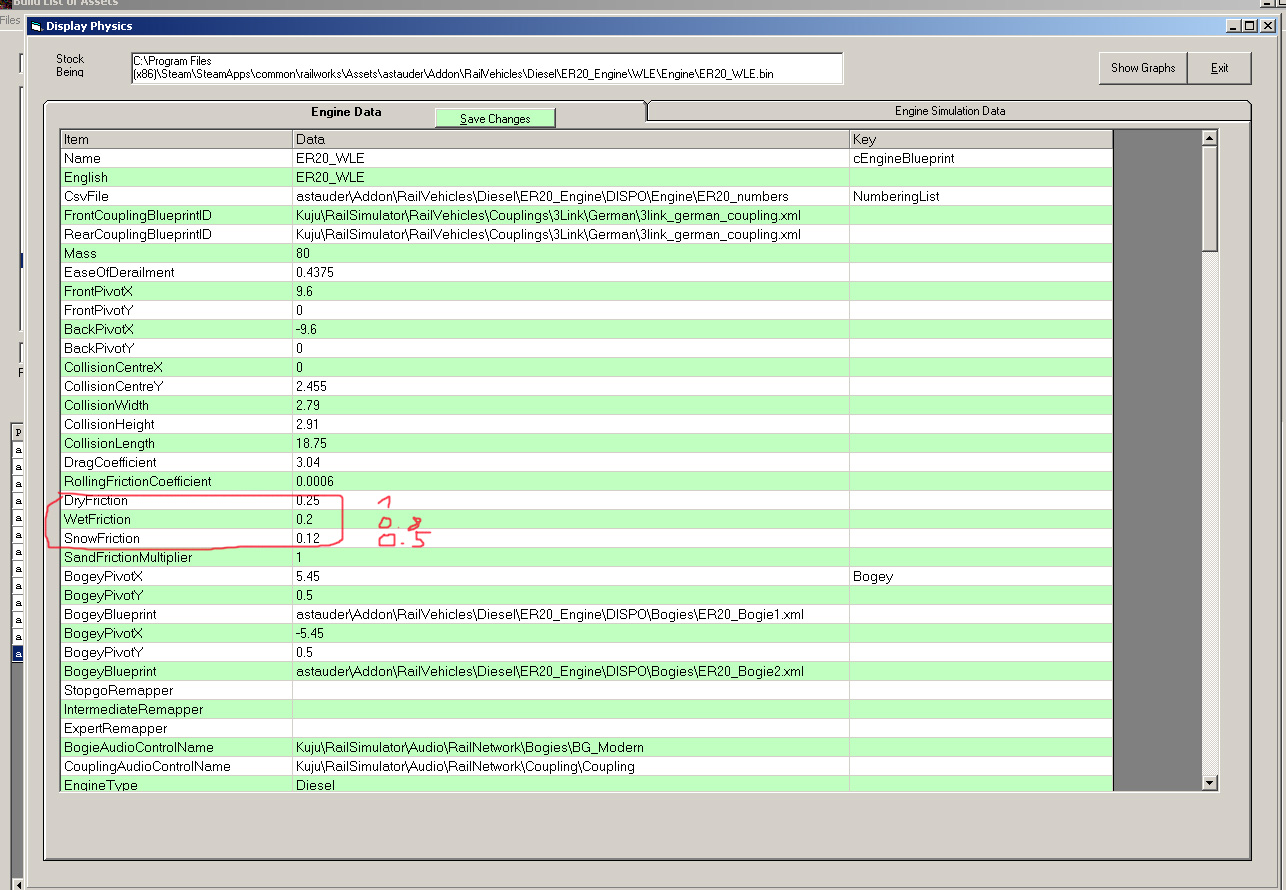
Task: Click the Key column header
Action: tap(980, 139)
